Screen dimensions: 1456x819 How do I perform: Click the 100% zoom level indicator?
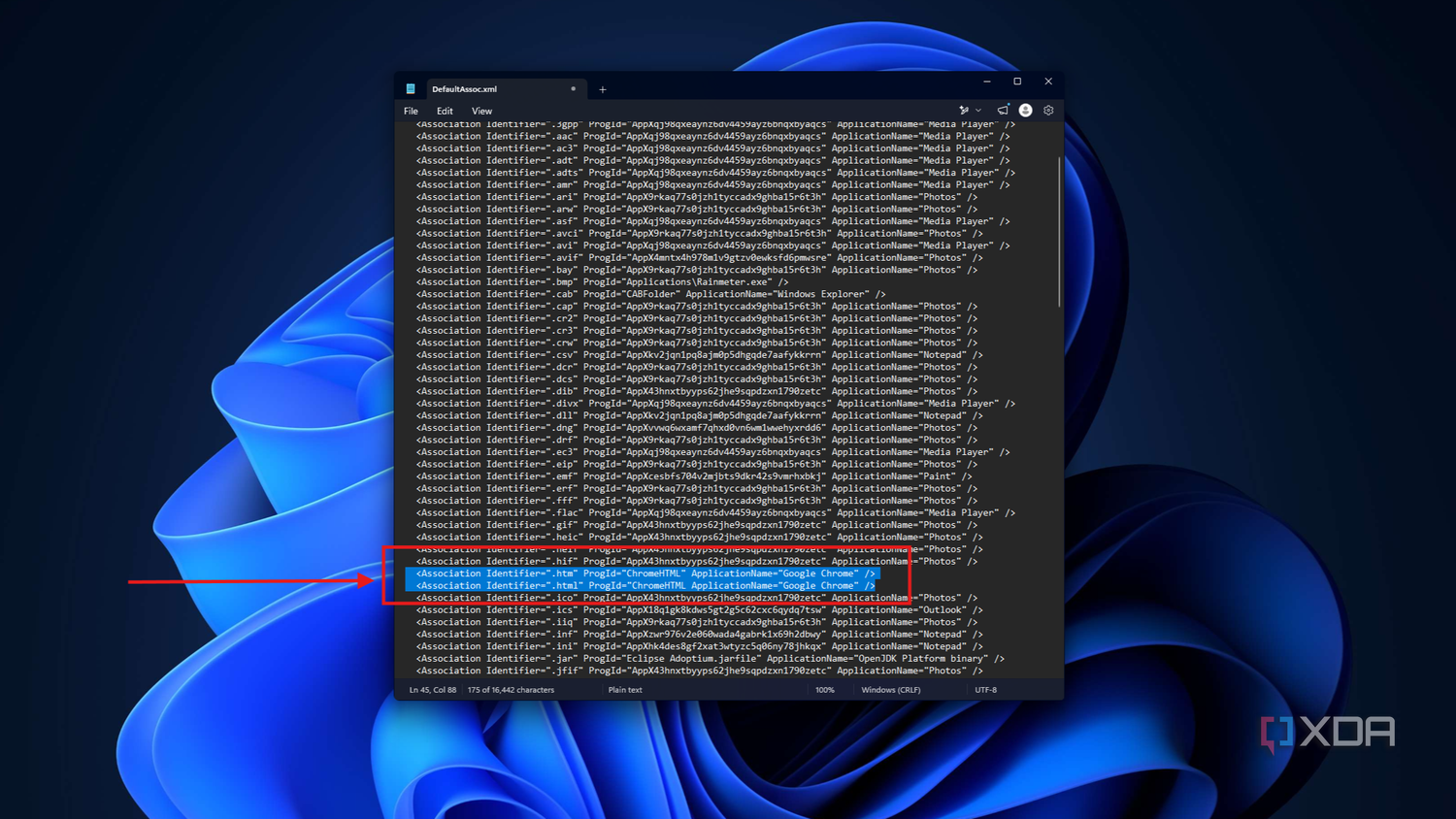tap(824, 690)
